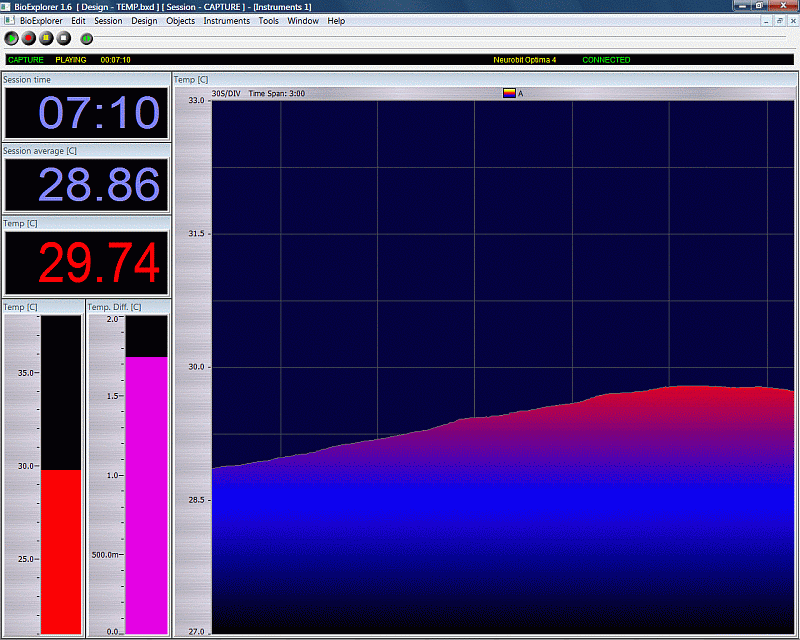The width and height of the screenshot is (800, 640).
Task: Click the 31.5 y-axis label
Action: [x=196, y=233]
